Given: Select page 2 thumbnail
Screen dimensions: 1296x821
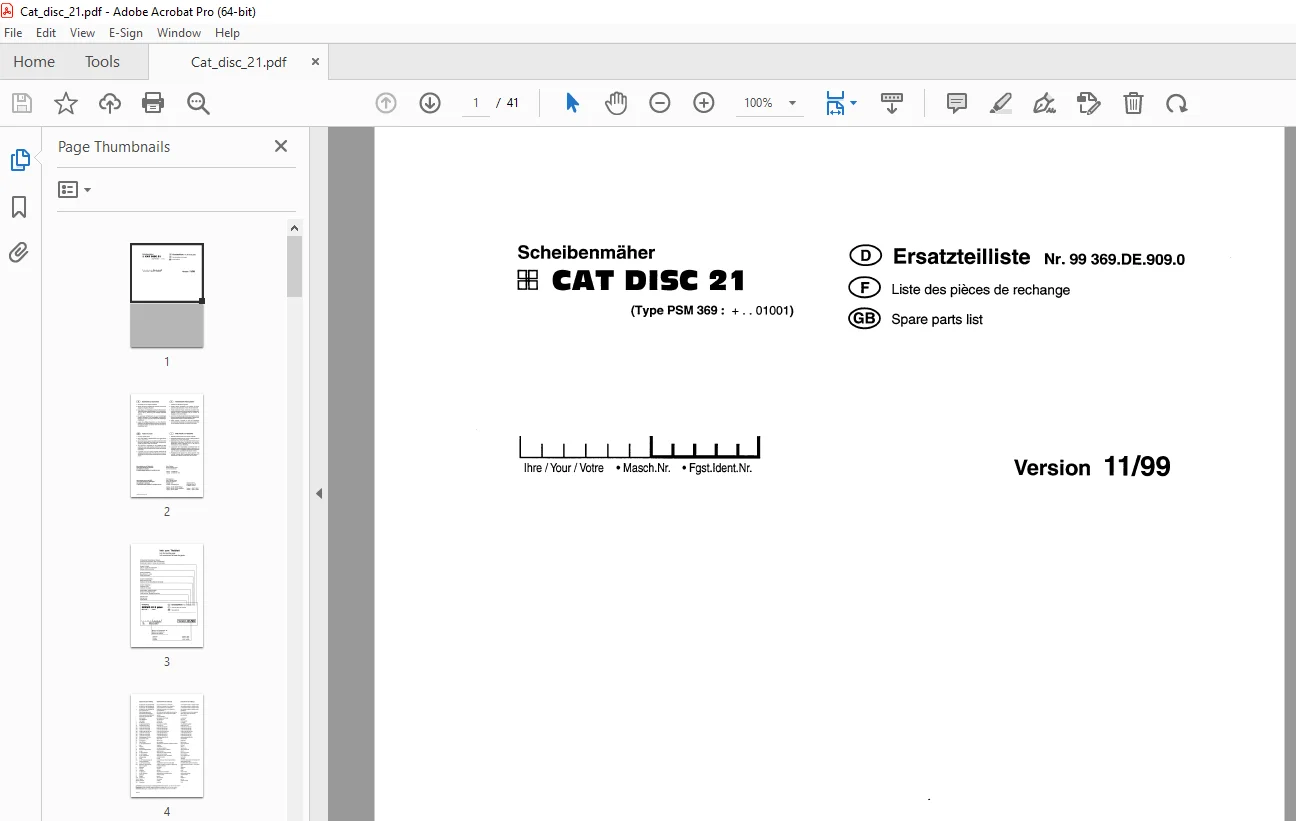Looking at the screenshot, I should click(x=167, y=445).
